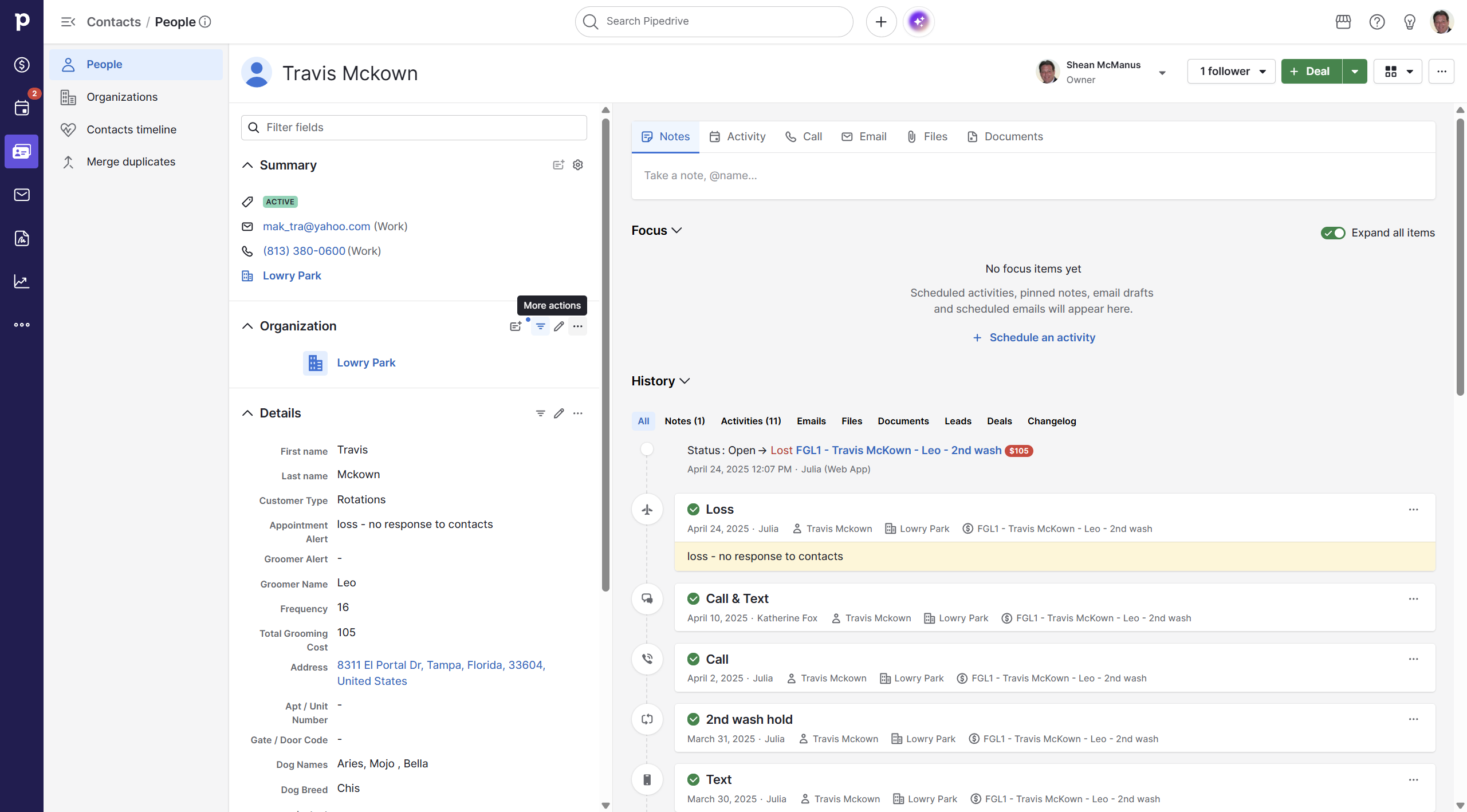
Task: Click the left panel vertical scrollbar
Action: click(605, 355)
